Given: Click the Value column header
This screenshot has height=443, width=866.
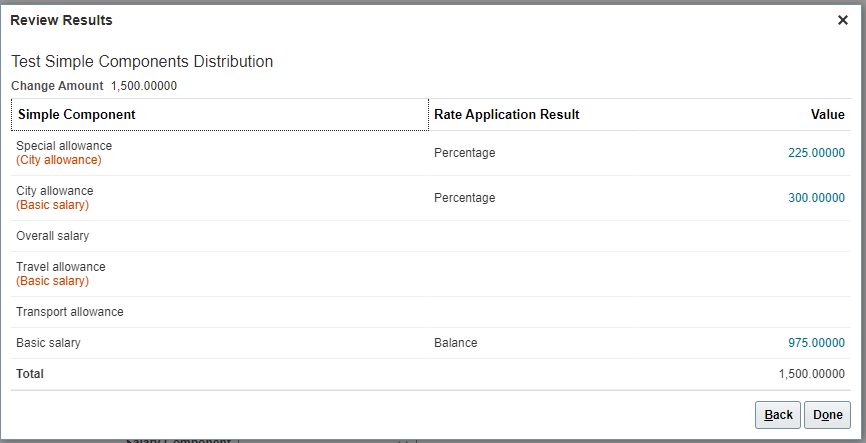Looking at the screenshot, I should 827,115.
